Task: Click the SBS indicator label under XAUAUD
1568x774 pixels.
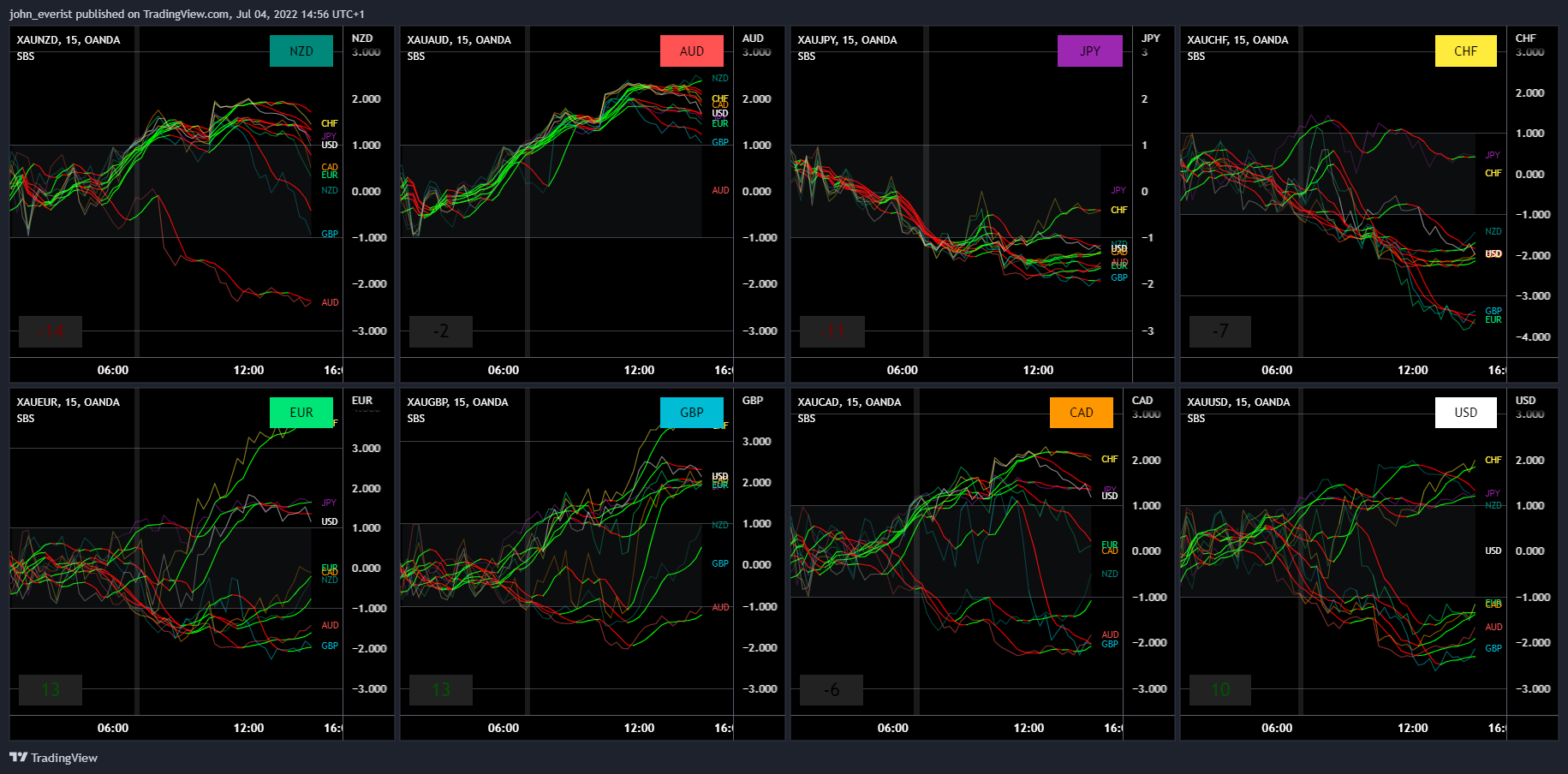Action: click(x=416, y=57)
